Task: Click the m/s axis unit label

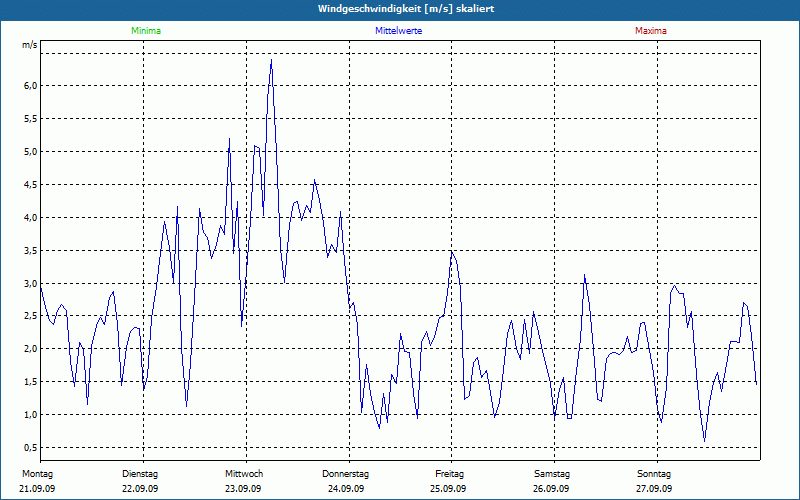Action: click(30, 45)
